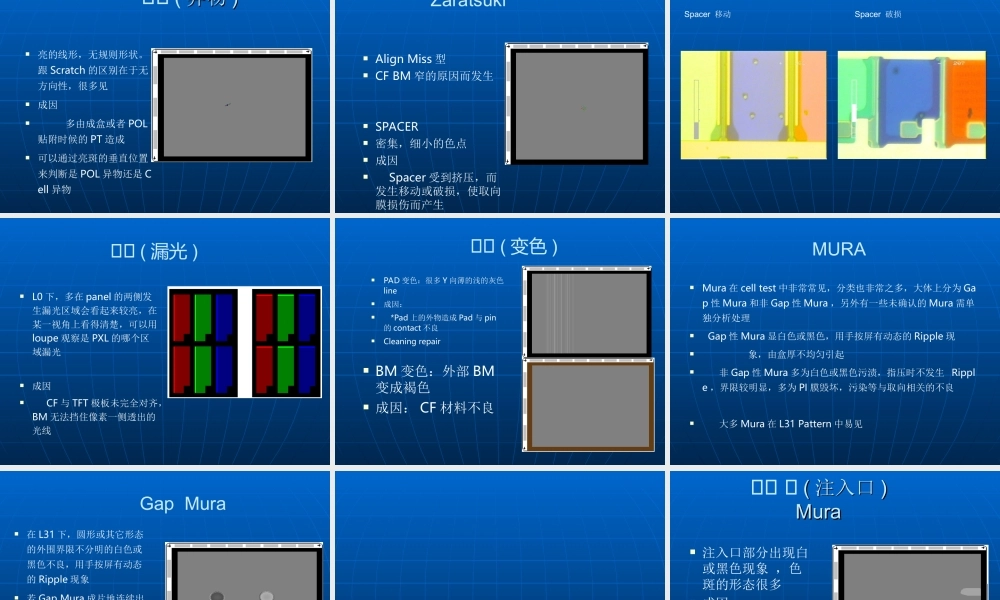This screenshot has height=600, width=1000.
Task: Click the '在 L31 下，圆形或其它形态' bullet
Action: pos(85,557)
